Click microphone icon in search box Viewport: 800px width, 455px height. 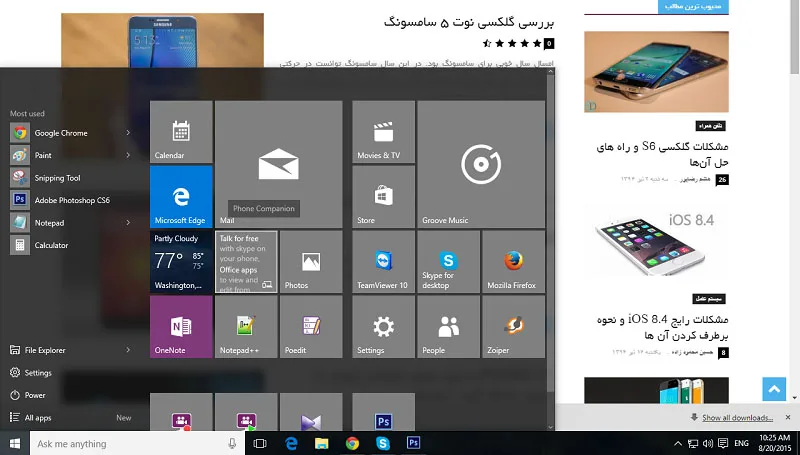click(232, 444)
